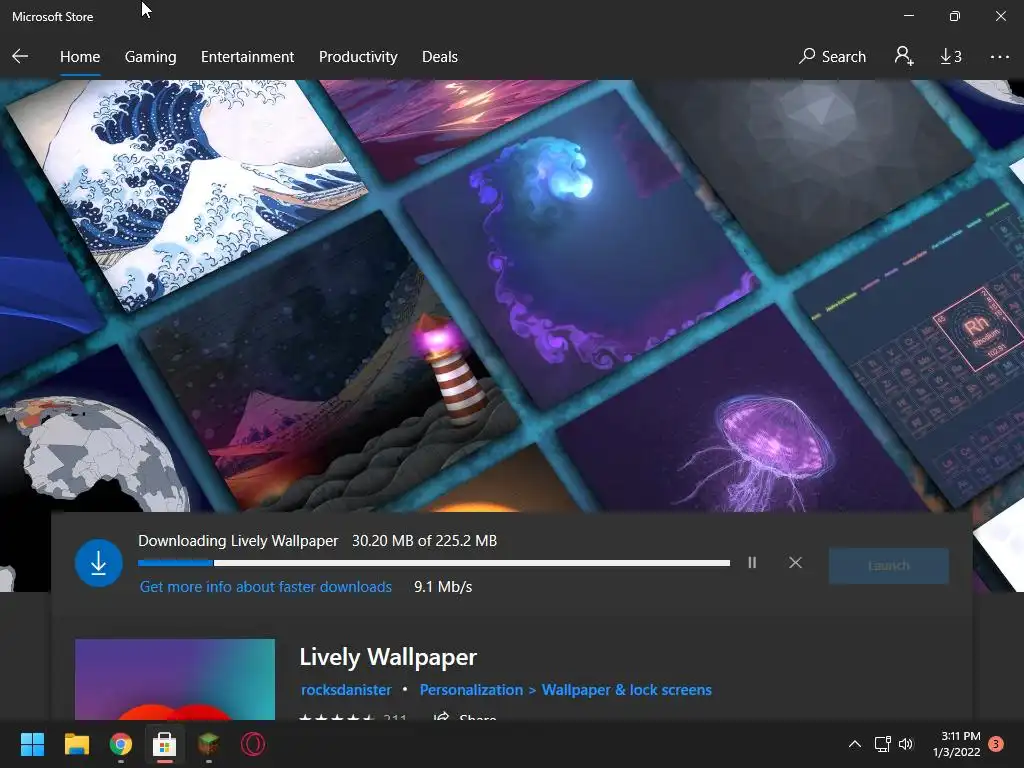This screenshot has height=768, width=1024.
Task: Switch to the Gaming tab
Action: pos(150,57)
